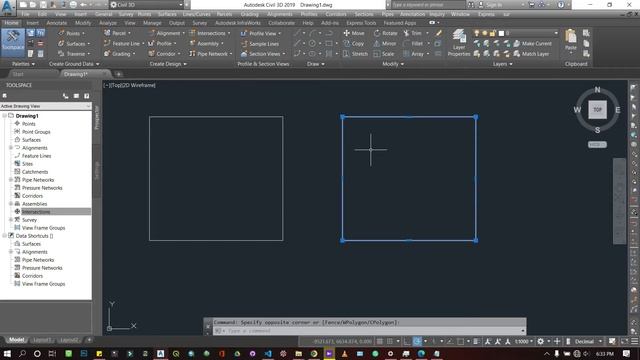
Task: Click the customization menu icon in status bar
Action: pyautogui.click(x=634, y=341)
